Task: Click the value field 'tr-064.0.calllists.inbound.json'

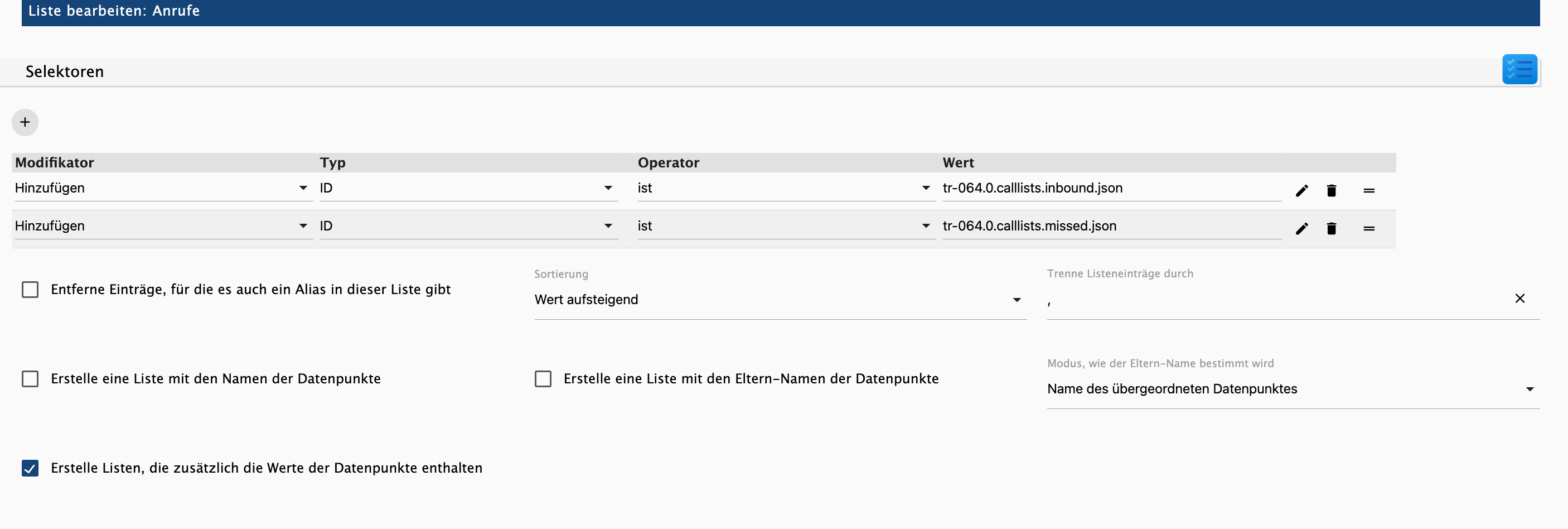Action: 1111,188
